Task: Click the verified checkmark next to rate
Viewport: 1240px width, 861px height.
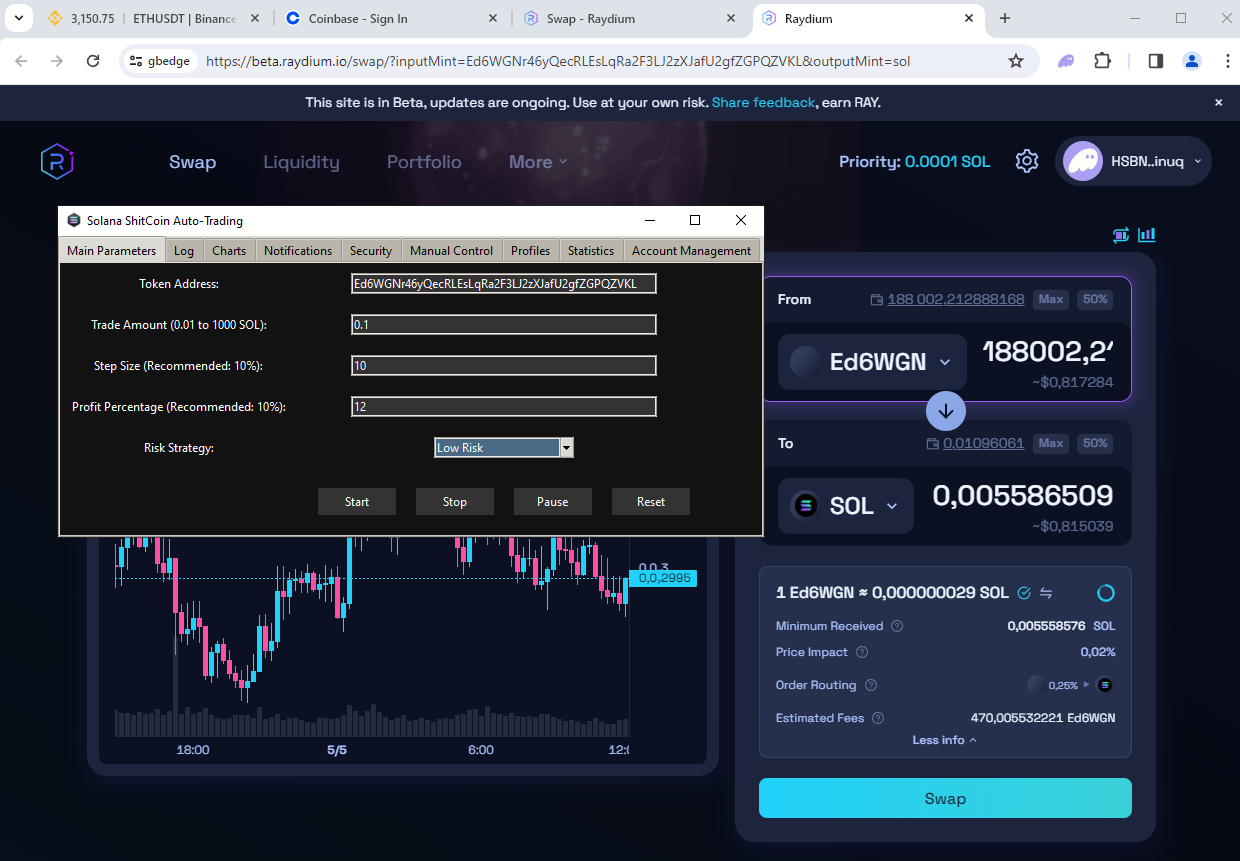Action: click(x=1024, y=593)
